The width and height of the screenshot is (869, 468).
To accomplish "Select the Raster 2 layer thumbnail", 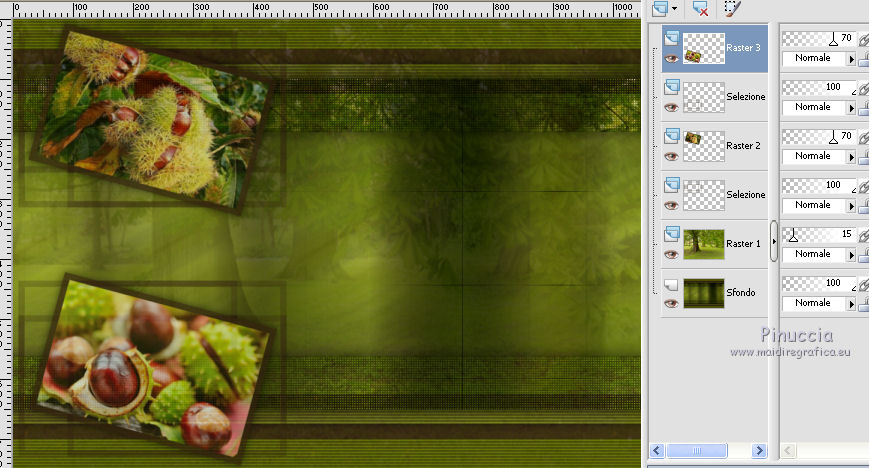I will 704,146.
